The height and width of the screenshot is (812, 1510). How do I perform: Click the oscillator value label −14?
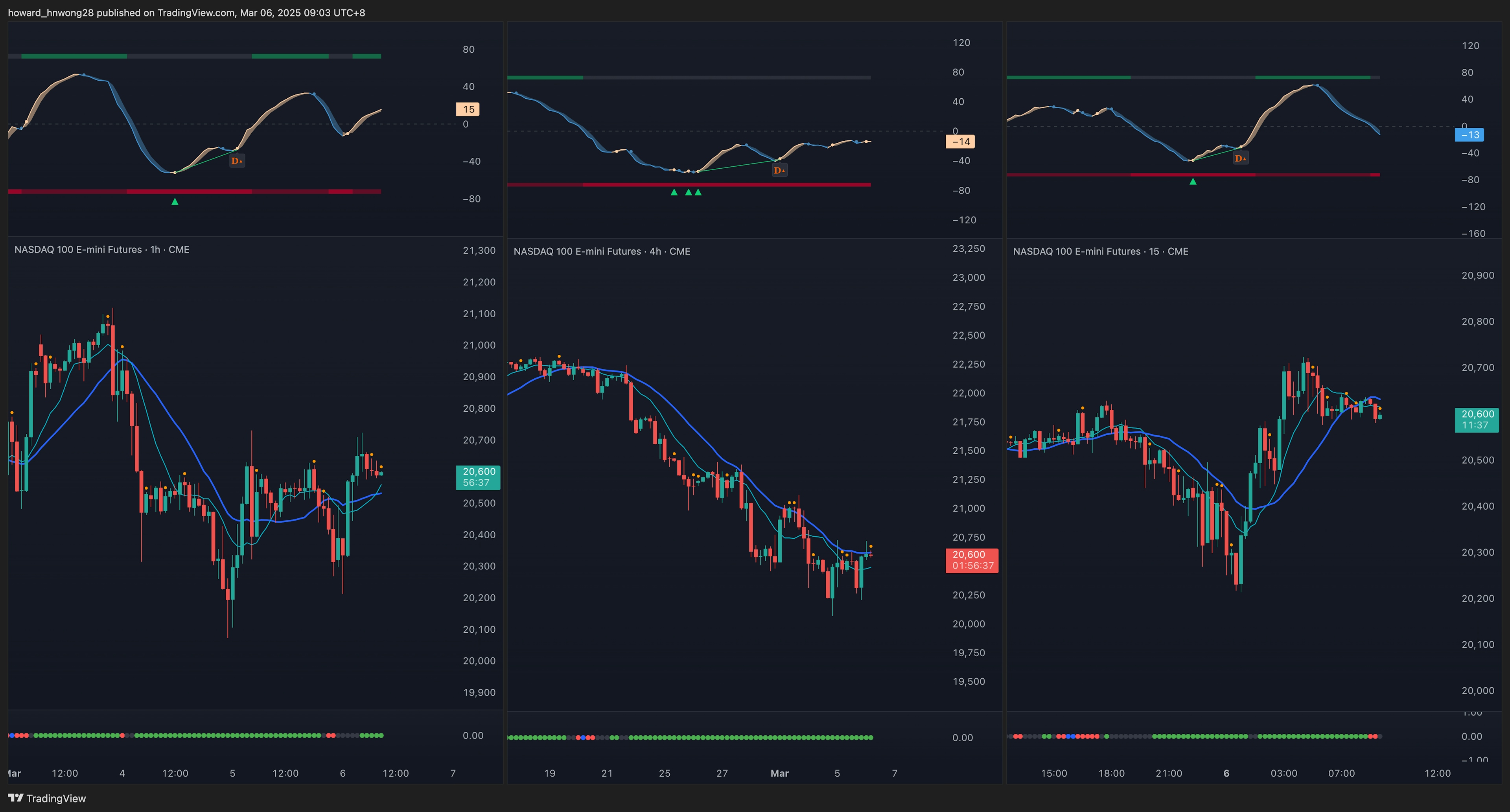click(961, 141)
